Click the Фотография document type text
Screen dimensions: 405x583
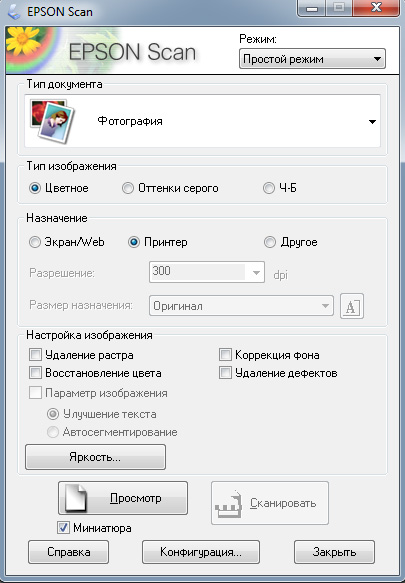pyautogui.click(x=130, y=121)
